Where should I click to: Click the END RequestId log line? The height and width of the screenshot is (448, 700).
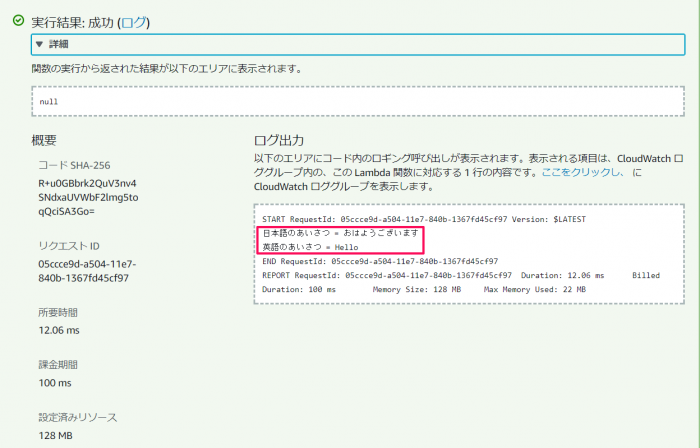click(380, 261)
